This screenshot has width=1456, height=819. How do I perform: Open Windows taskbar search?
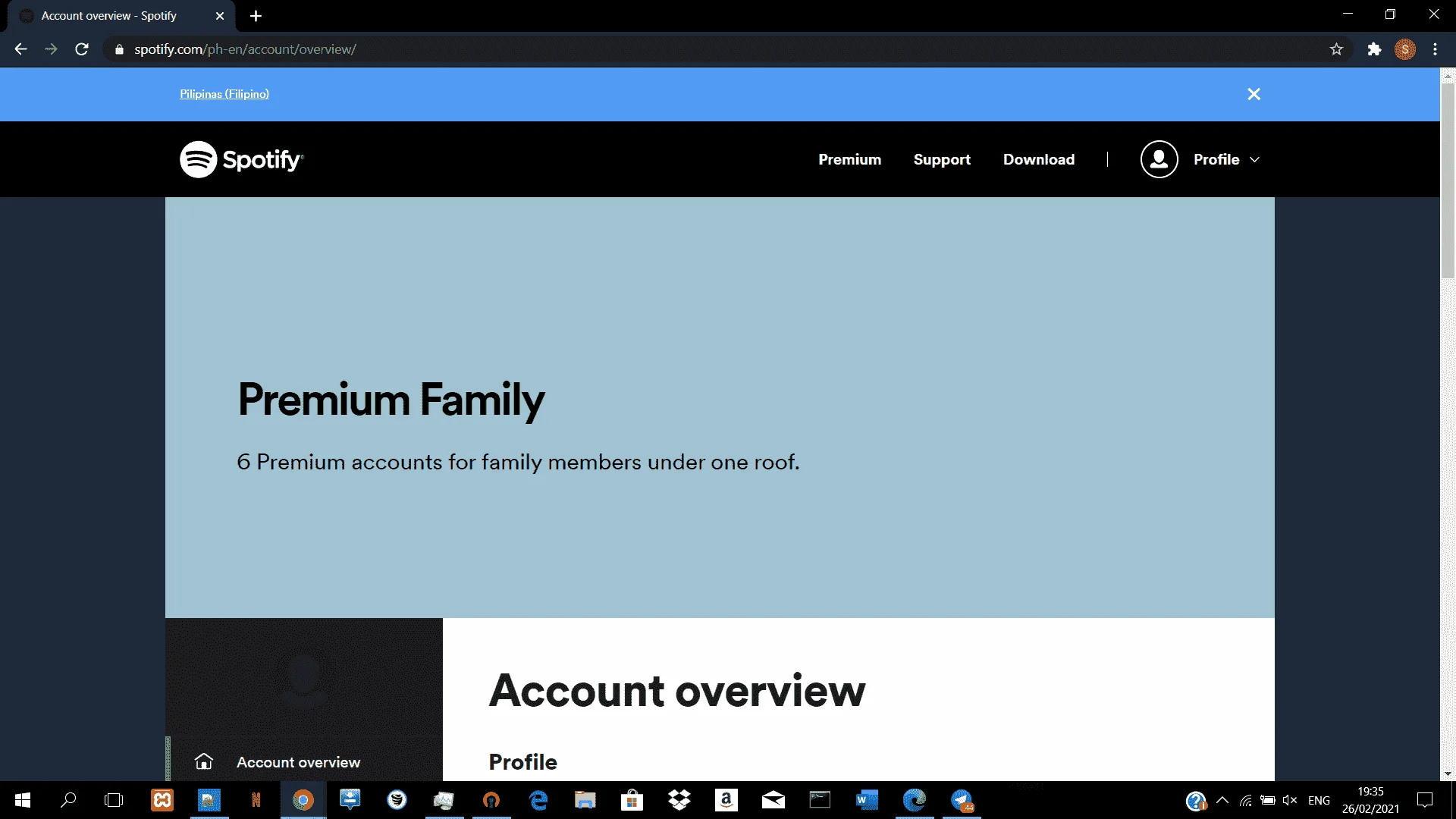tap(68, 800)
